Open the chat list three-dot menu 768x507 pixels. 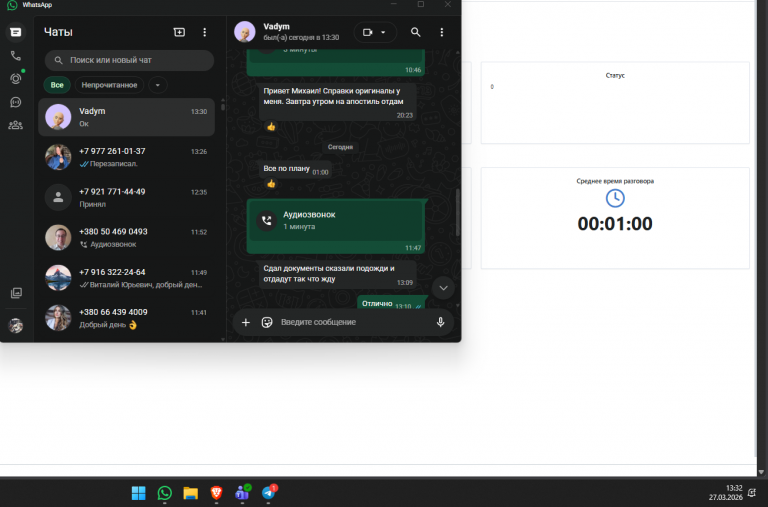(205, 32)
